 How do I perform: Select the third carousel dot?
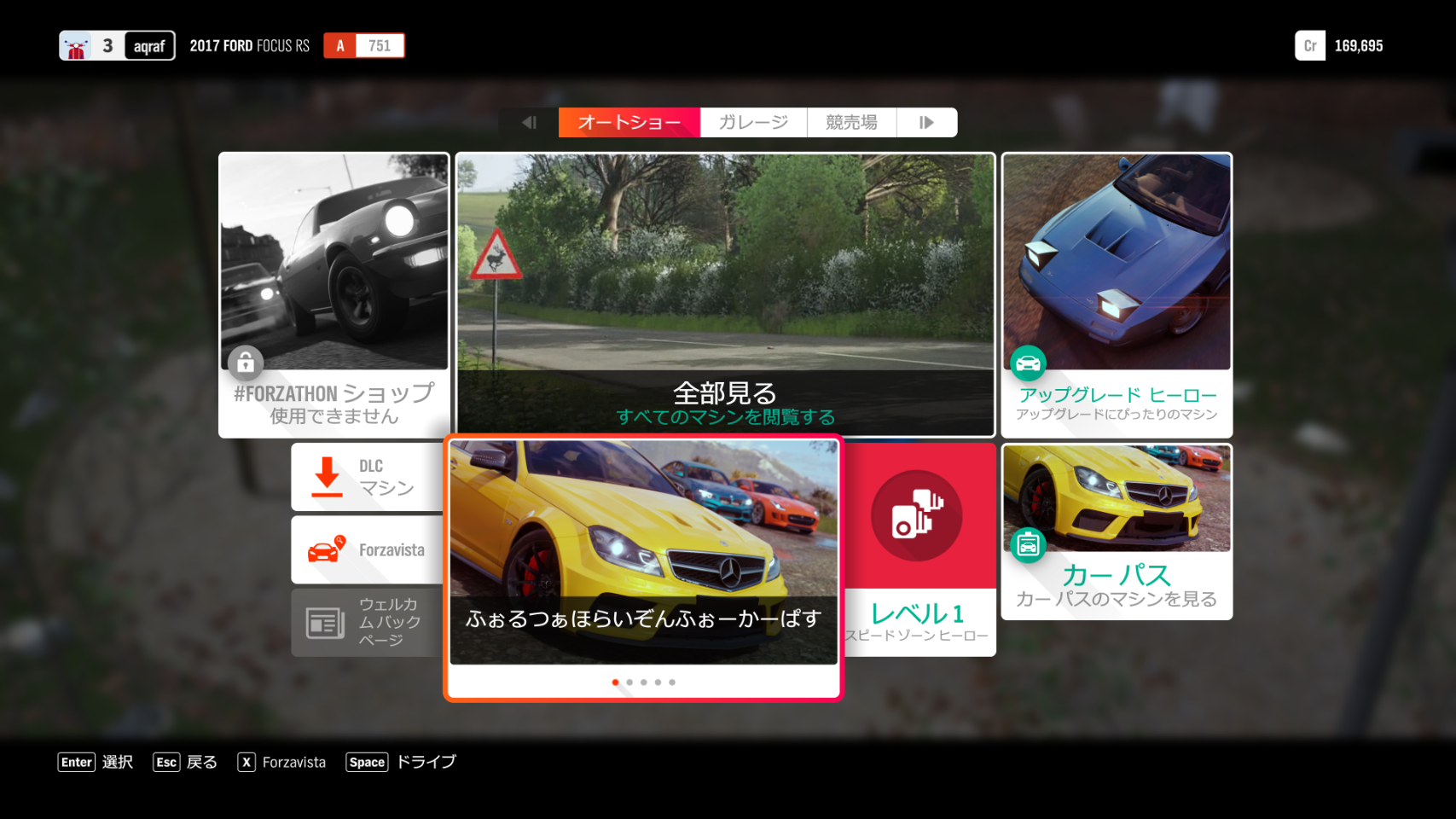click(x=644, y=682)
